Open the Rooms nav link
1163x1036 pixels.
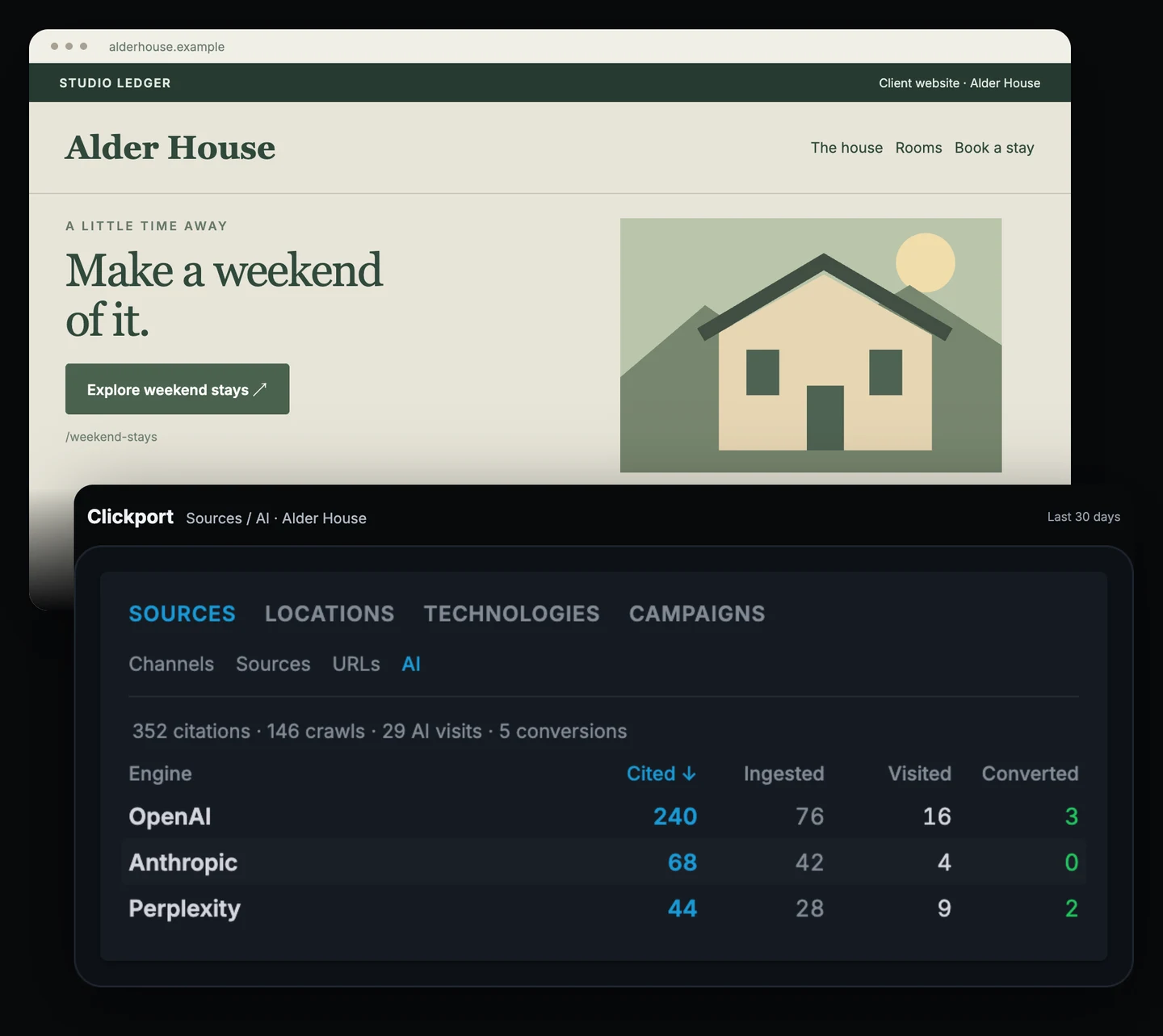click(918, 148)
